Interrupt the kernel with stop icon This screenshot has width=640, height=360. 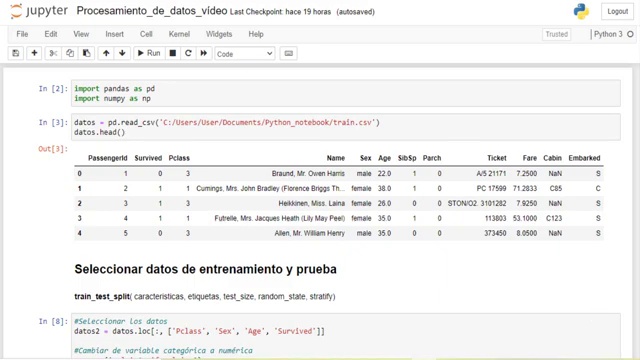click(x=173, y=53)
